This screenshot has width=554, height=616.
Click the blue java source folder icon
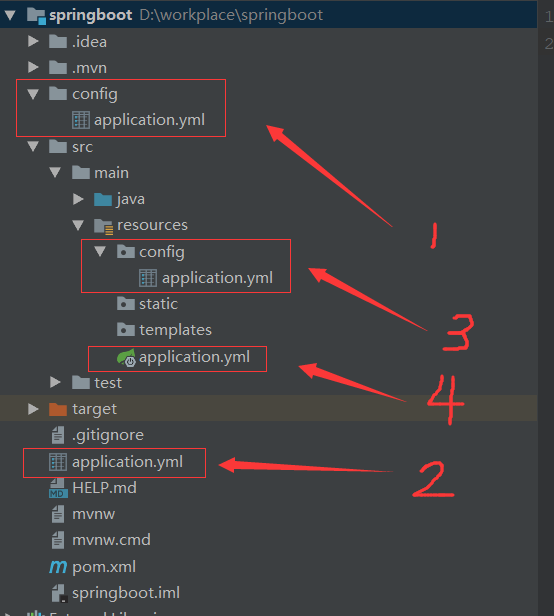103,199
